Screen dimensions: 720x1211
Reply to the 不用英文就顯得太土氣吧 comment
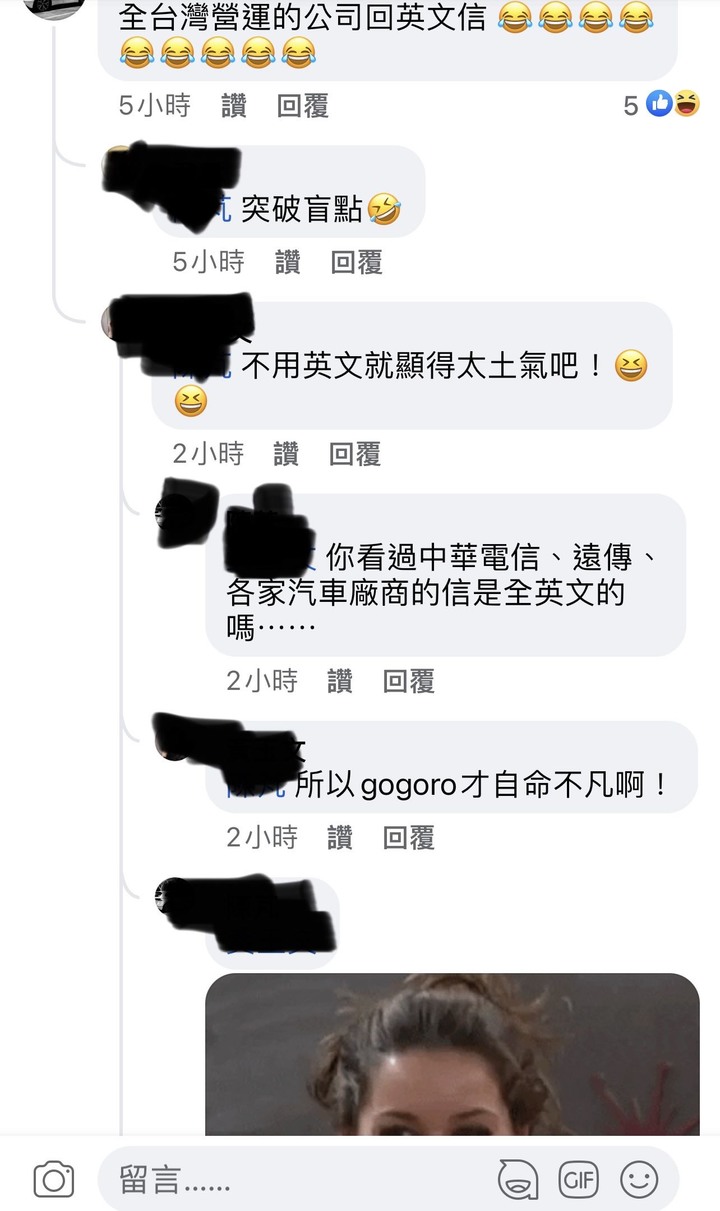pyautogui.click(x=355, y=454)
